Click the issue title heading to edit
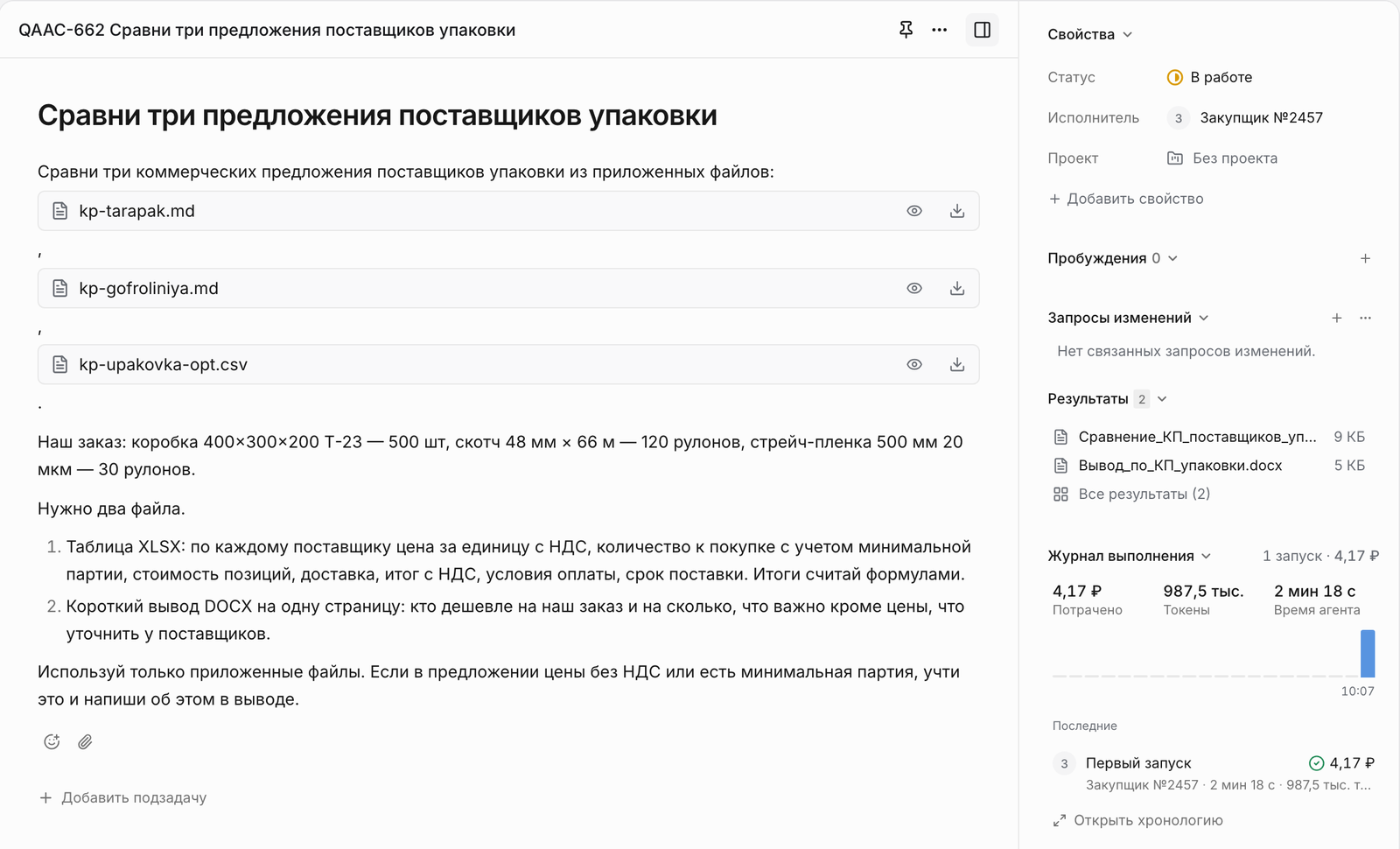1400x849 pixels. click(377, 116)
